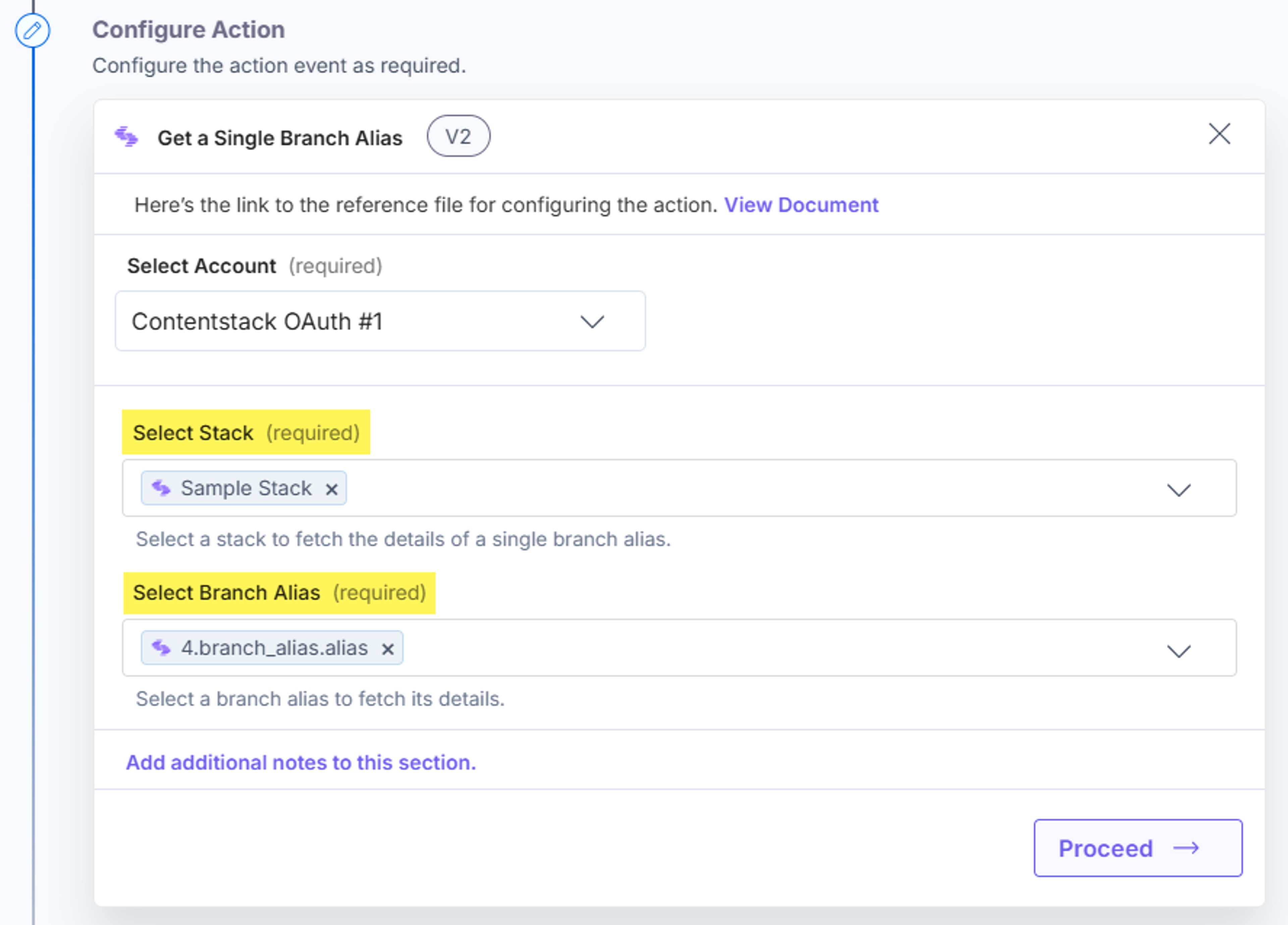
Task: Click Add additional notes to this section
Action: pyautogui.click(x=301, y=763)
